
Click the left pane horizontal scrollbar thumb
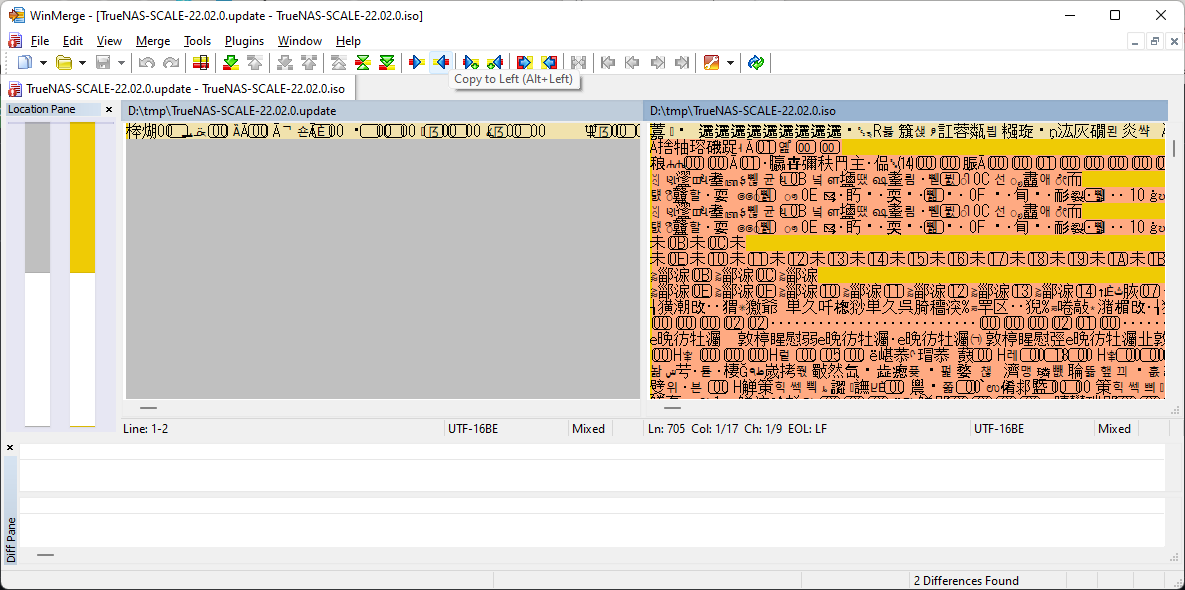[x=148, y=408]
